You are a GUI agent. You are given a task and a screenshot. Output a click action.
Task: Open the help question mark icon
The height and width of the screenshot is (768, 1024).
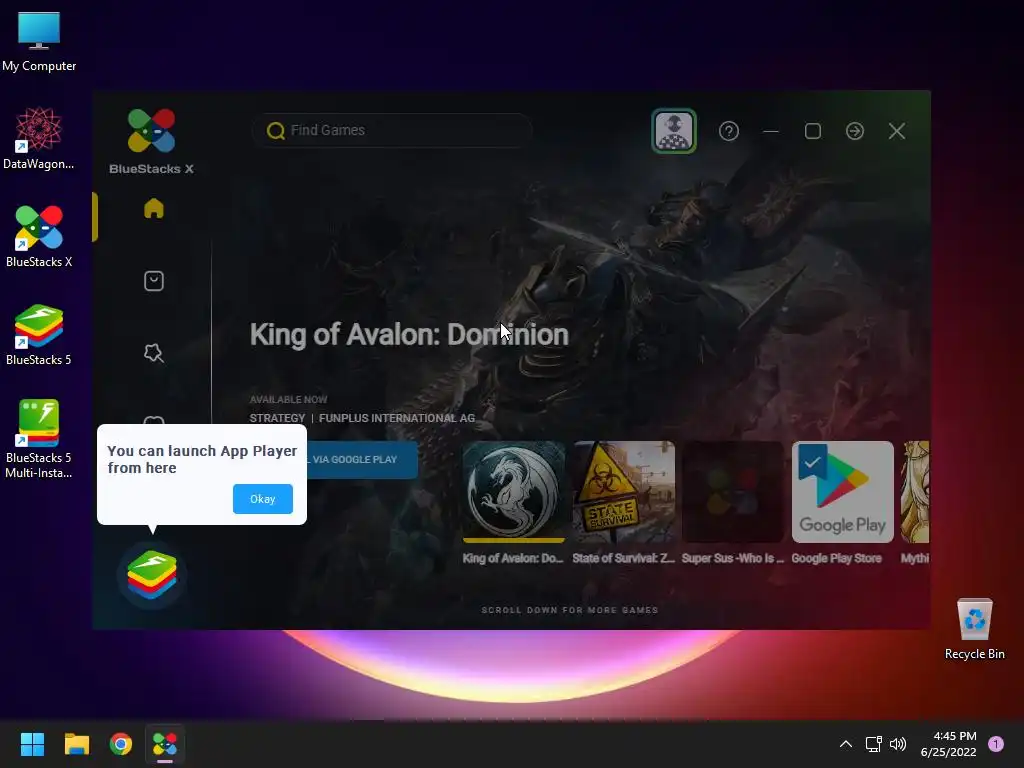point(729,131)
